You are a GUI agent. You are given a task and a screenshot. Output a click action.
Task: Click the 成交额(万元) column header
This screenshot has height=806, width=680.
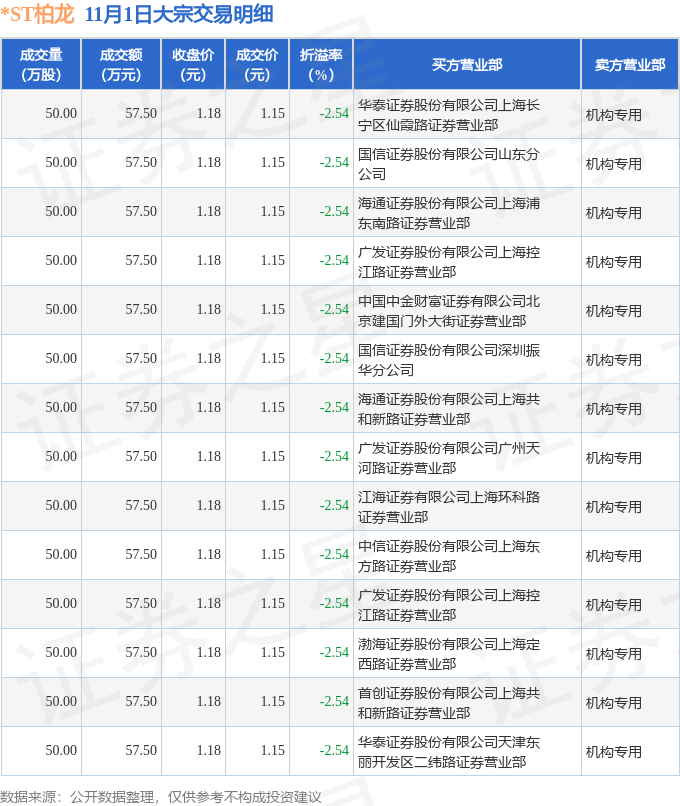click(x=121, y=64)
